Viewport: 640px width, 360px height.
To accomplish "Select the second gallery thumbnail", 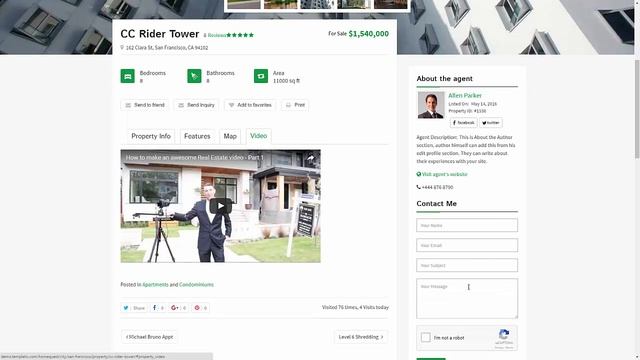I will [280, 4].
